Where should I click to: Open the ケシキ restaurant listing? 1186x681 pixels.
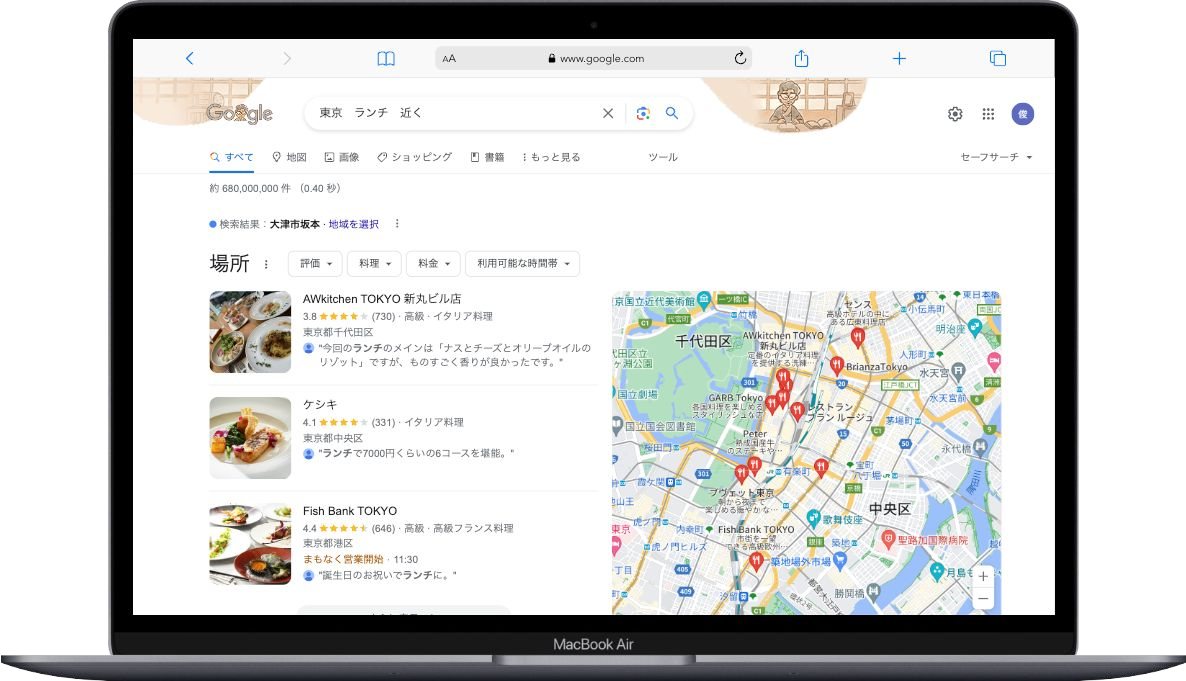pos(320,405)
